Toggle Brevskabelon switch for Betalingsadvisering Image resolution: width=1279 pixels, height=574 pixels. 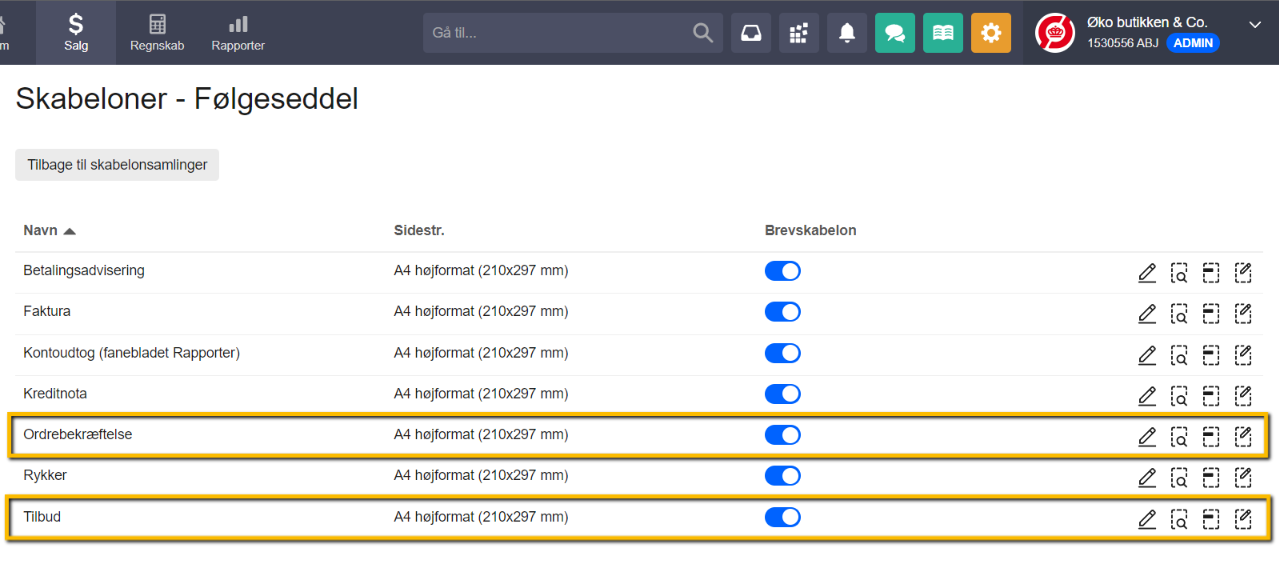[783, 271]
